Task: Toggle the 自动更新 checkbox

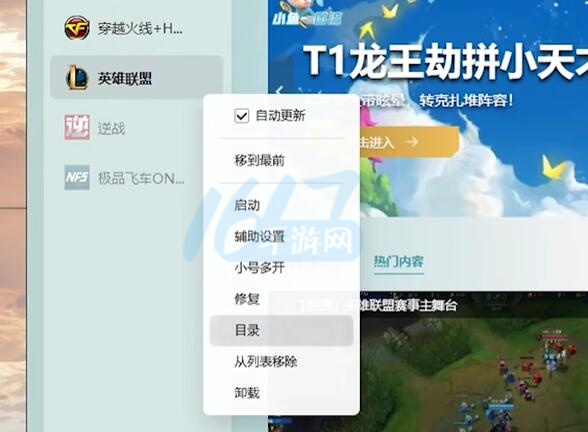Action: [242, 116]
